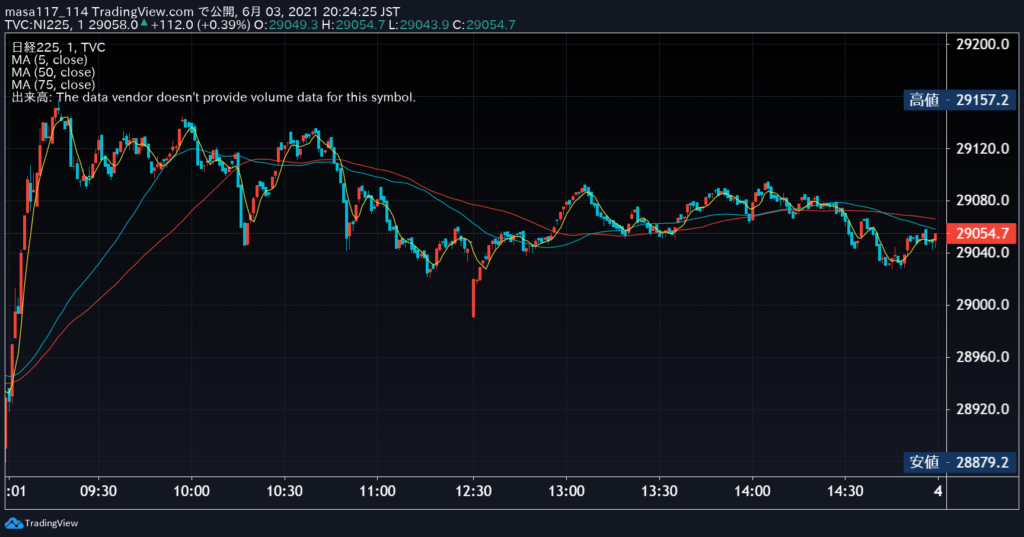Click the +112.0 (+0.39%) change value
Viewport: 1024px width, 537px height.
tap(200, 25)
